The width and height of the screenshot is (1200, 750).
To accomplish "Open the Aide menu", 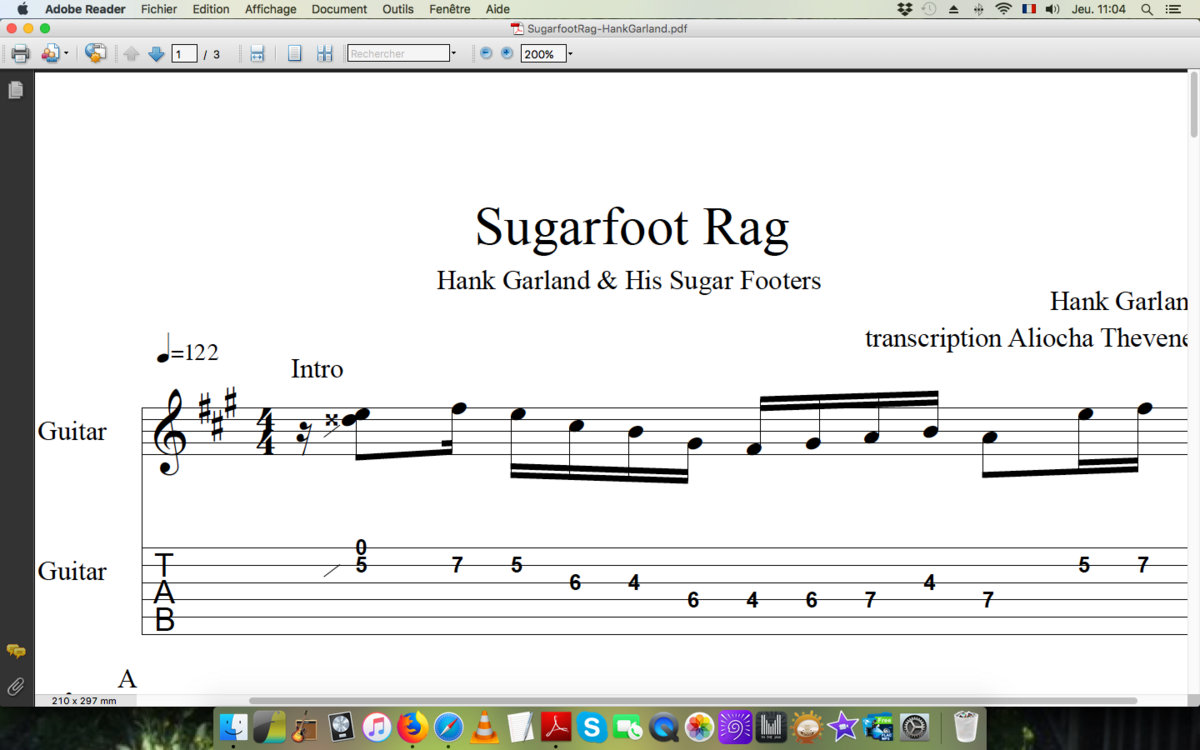I will [x=497, y=9].
